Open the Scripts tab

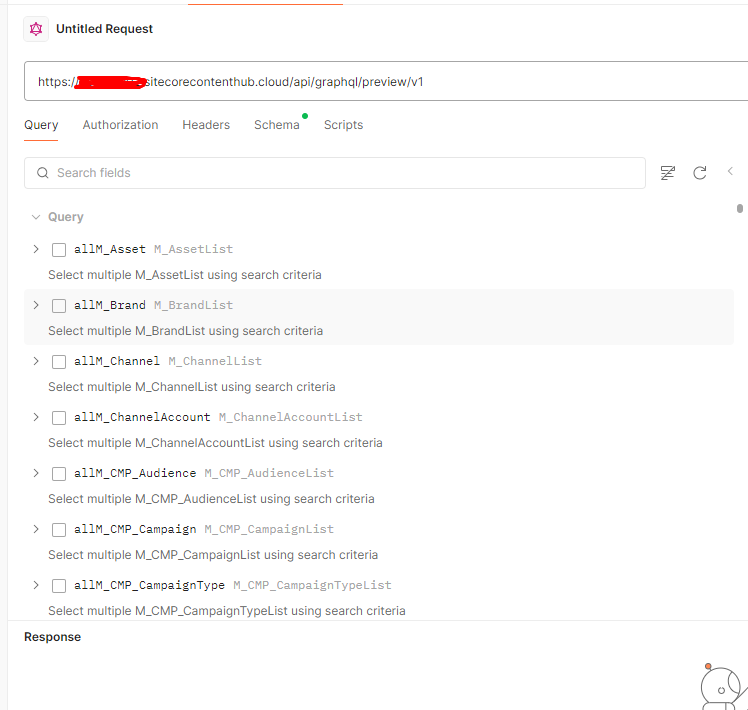click(x=343, y=125)
